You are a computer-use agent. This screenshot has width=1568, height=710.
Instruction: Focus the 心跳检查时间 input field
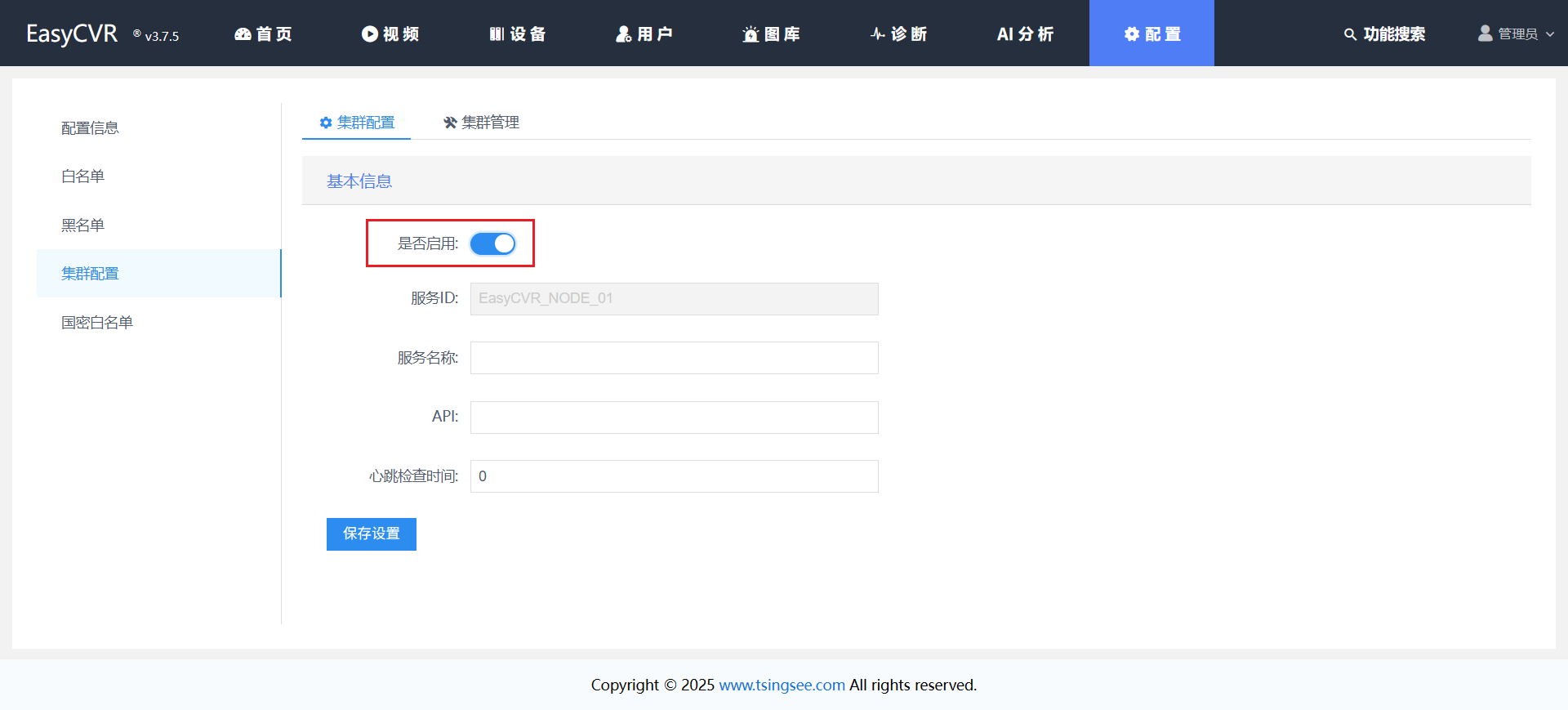click(x=675, y=476)
